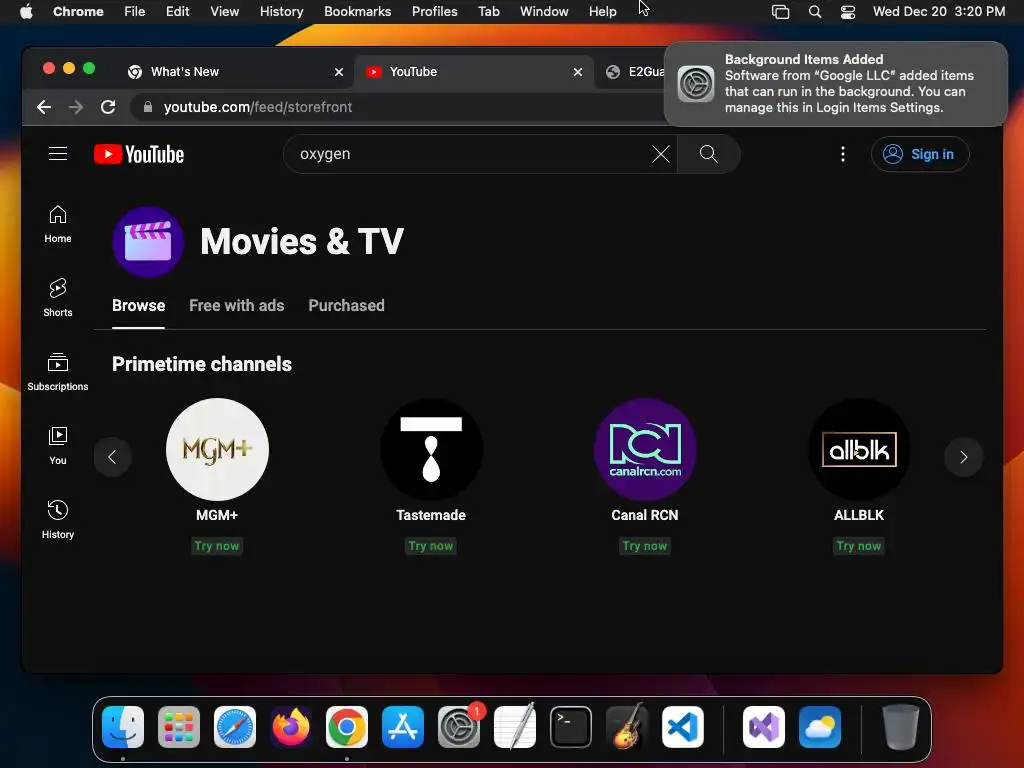Click the date and time in menu bar
This screenshot has height=768, width=1024.
point(938,12)
